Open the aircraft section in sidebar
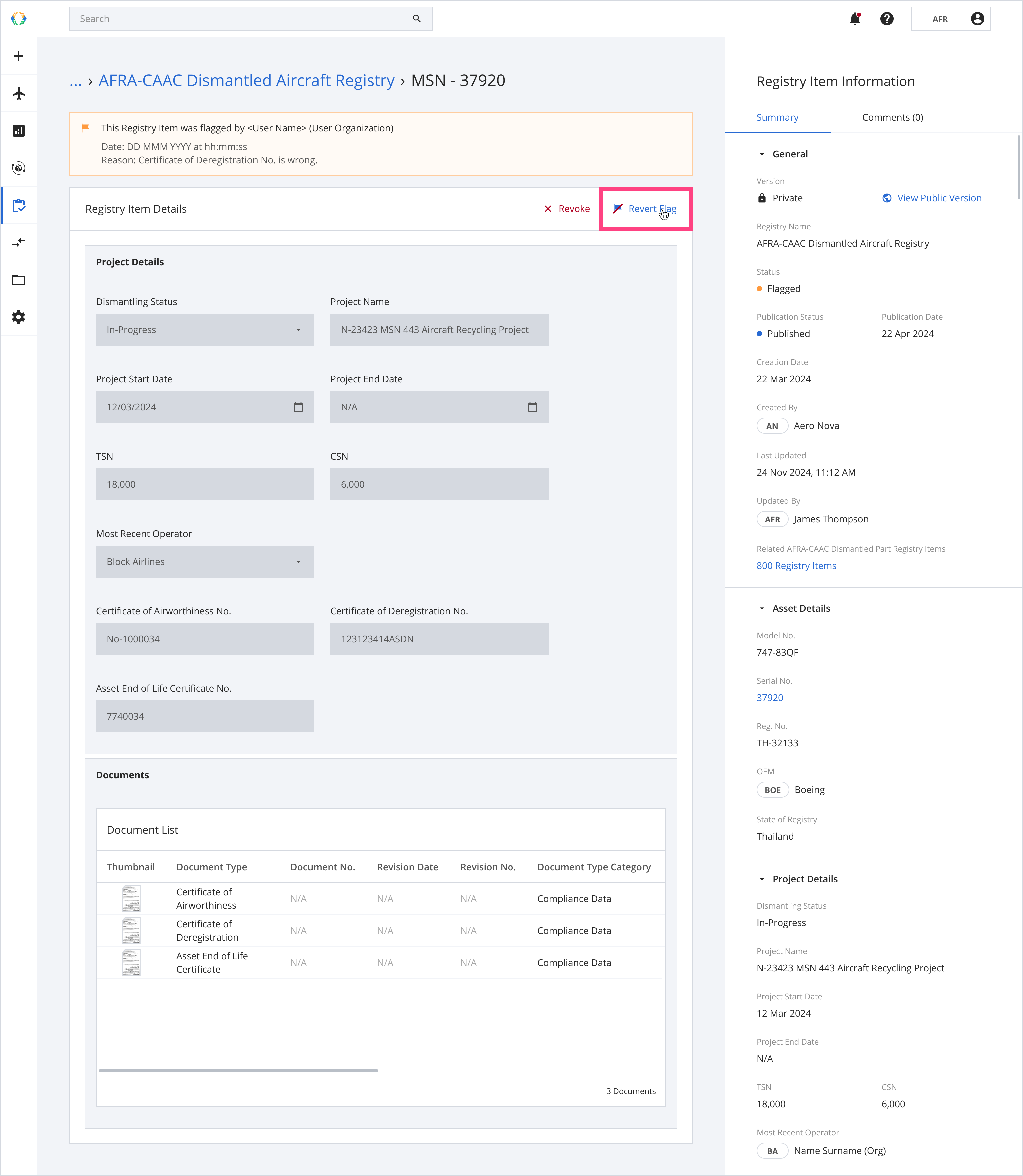1023x1176 pixels. pos(19,93)
